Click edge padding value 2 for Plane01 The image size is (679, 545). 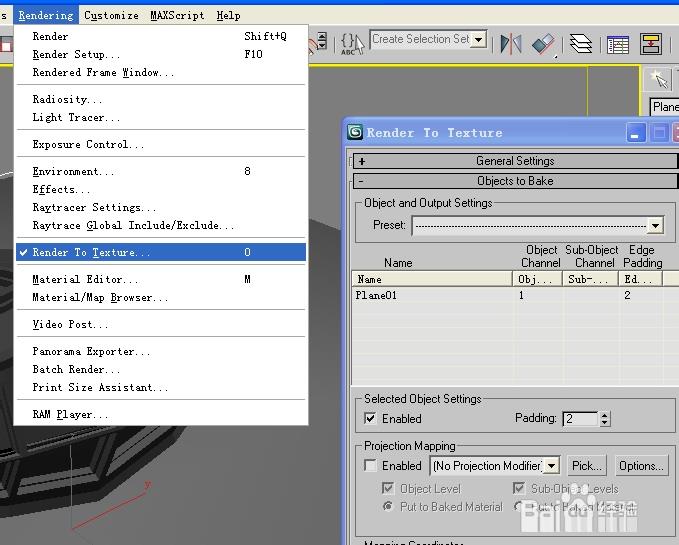click(x=627, y=295)
